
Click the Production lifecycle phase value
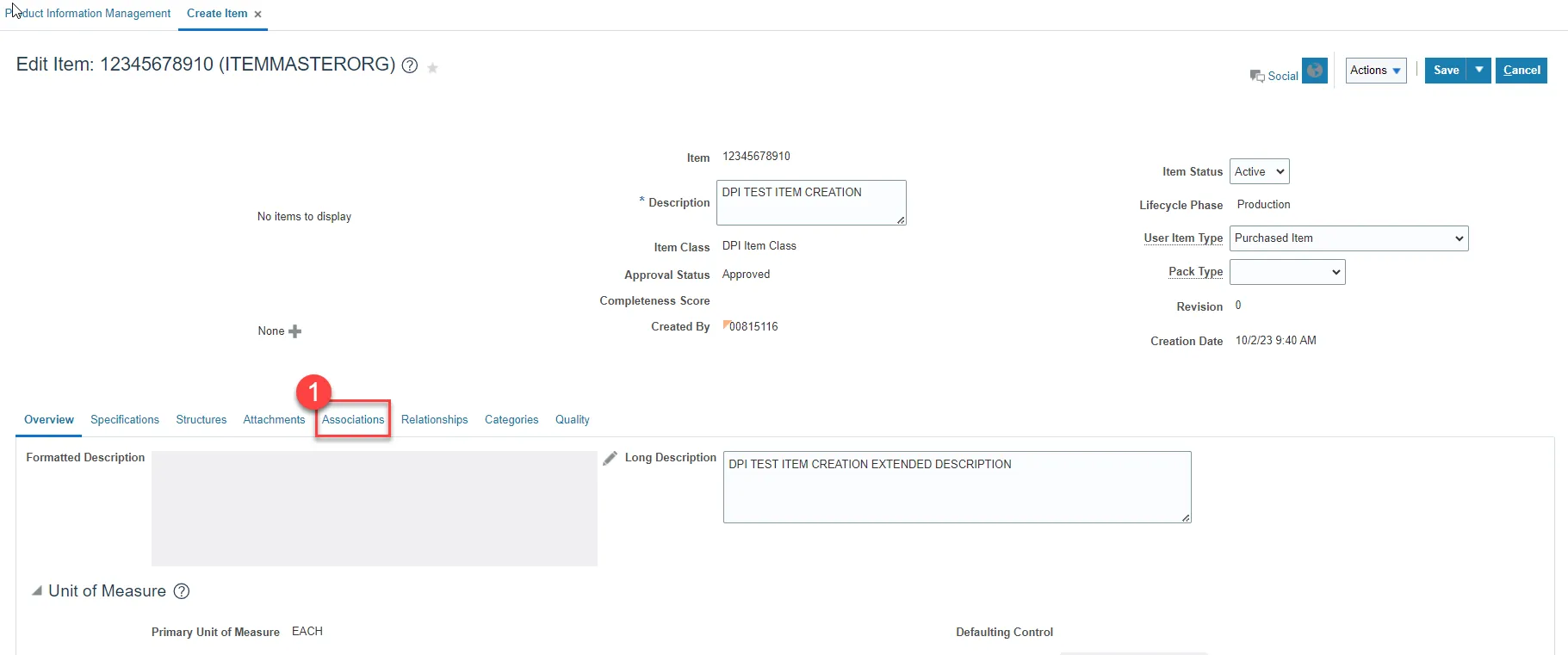coord(1264,205)
